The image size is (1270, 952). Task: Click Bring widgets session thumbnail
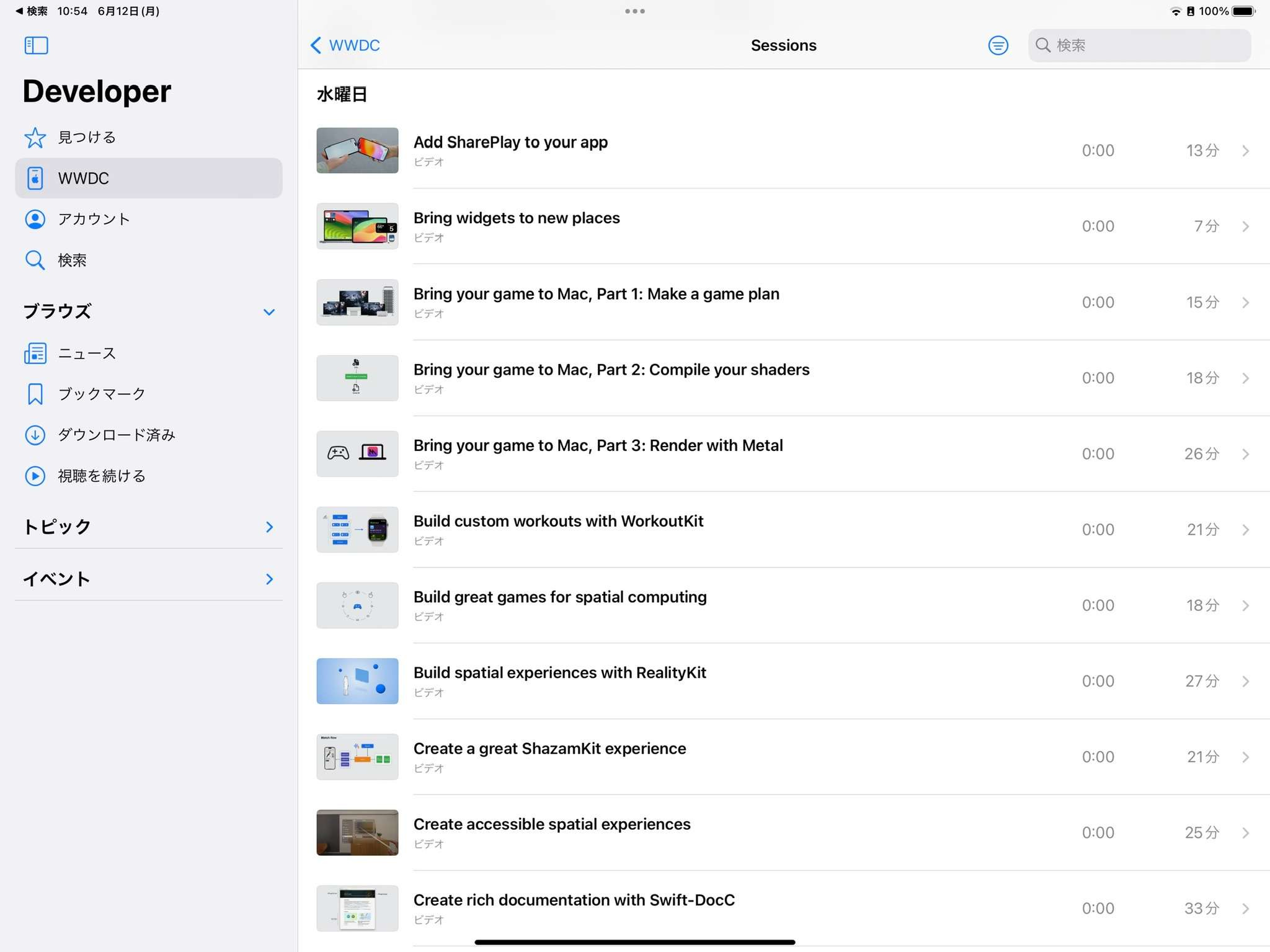pos(357,226)
